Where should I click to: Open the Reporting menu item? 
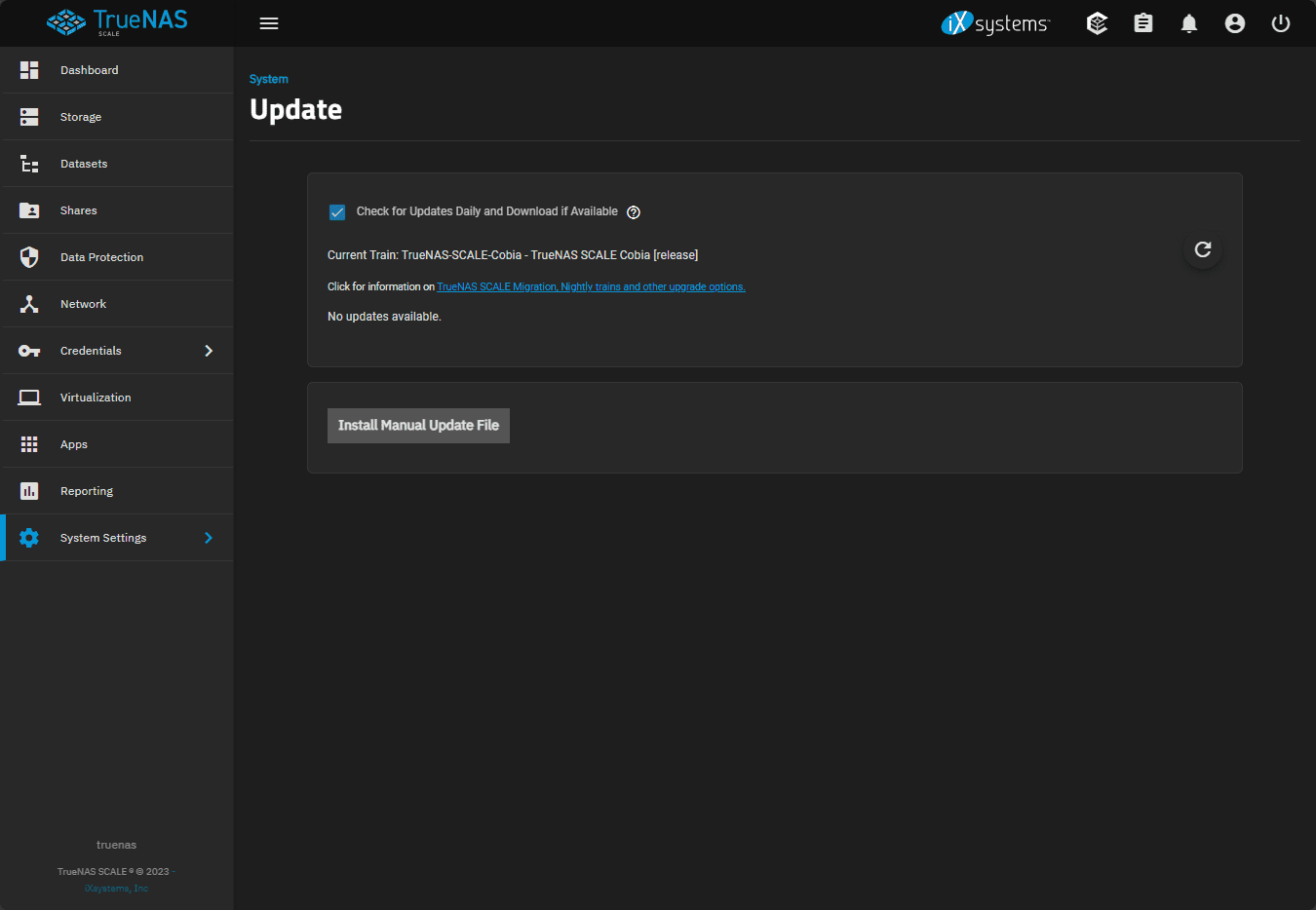coord(117,491)
